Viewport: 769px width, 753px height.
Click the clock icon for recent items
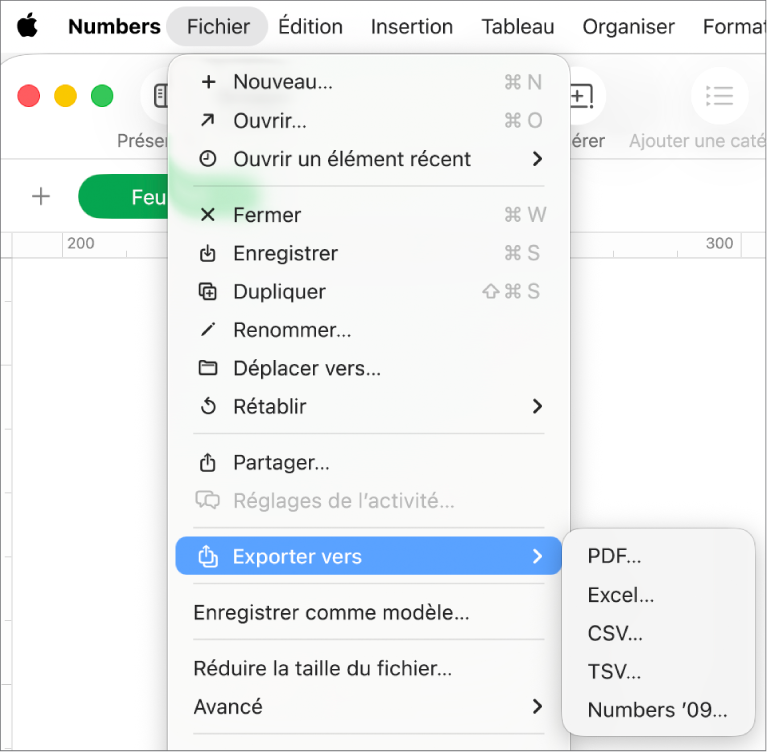[208, 159]
